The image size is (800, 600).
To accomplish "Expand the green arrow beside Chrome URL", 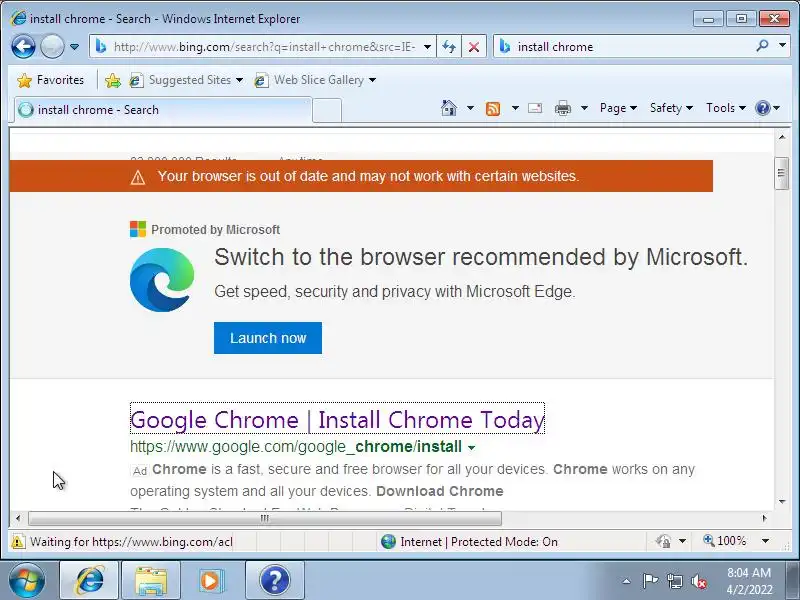I will coord(472,447).
